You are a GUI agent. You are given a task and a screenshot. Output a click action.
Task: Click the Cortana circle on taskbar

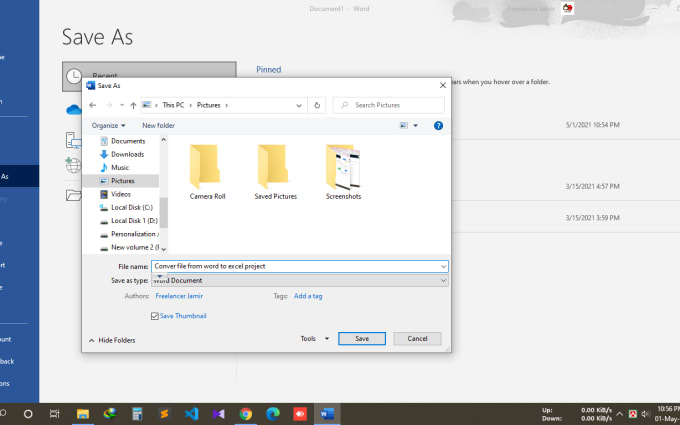(28, 414)
